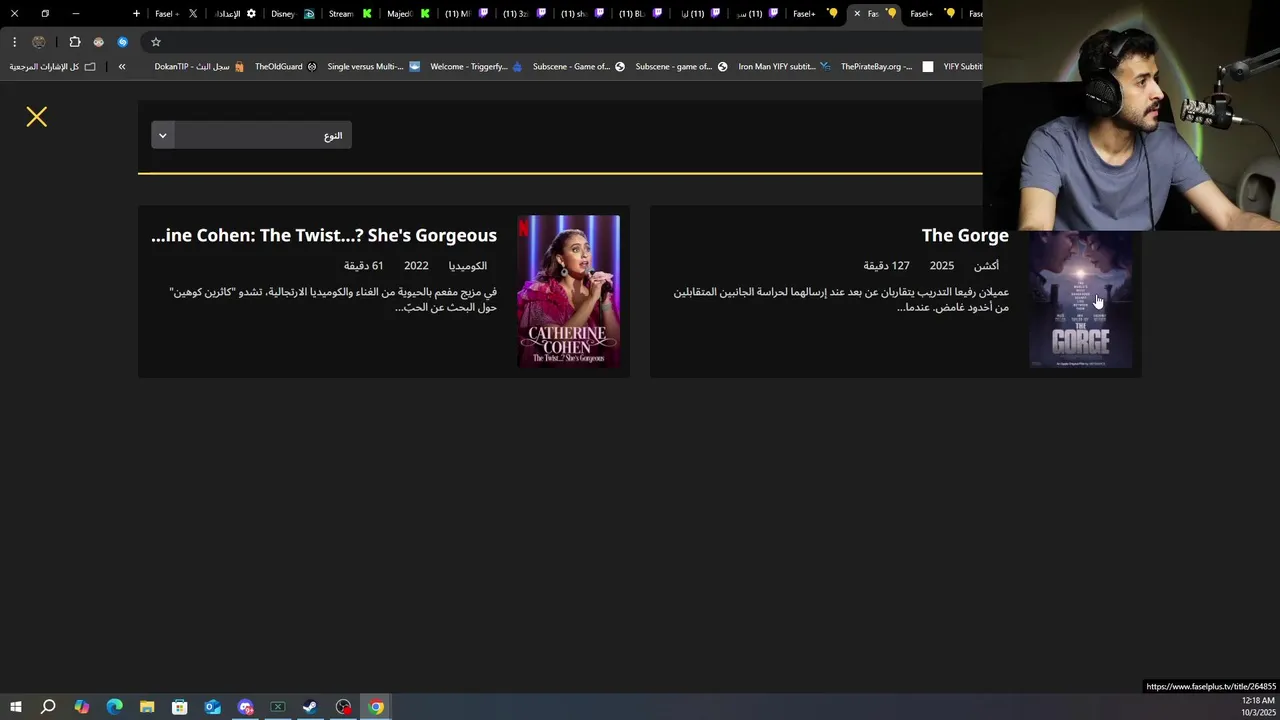Switch to the Majed Kick tab
Screen dimensions: 1280x720
click(409, 14)
